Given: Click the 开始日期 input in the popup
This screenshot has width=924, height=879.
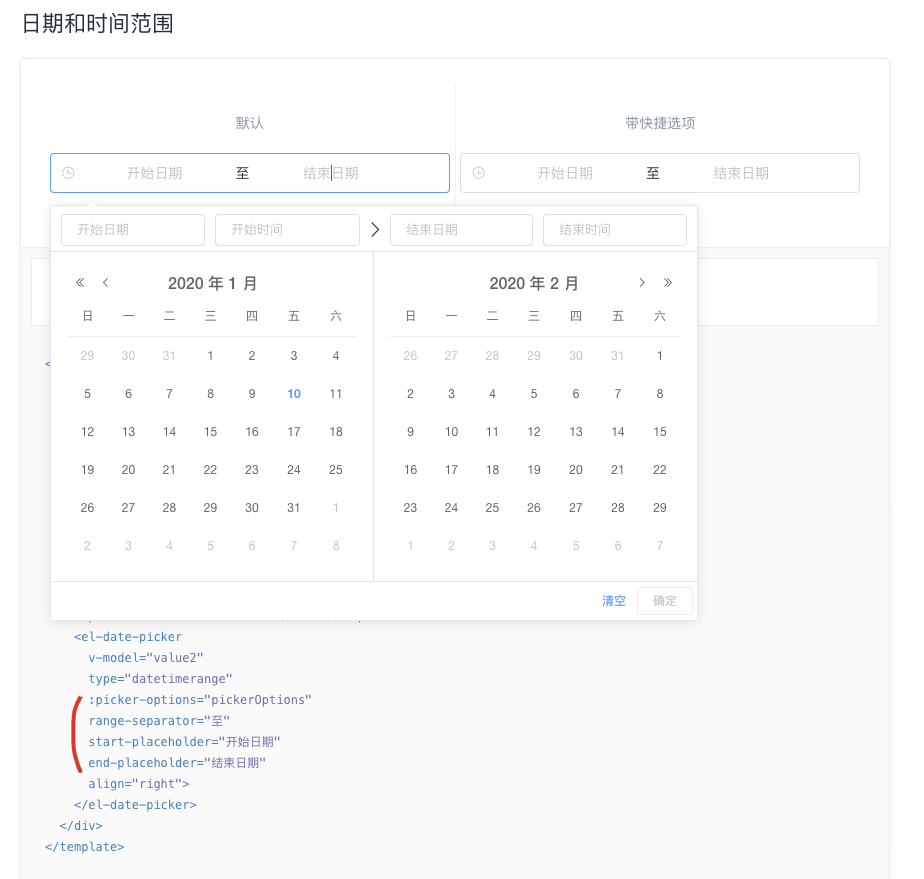Looking at the screenshot, I should [x=133, y=229].
